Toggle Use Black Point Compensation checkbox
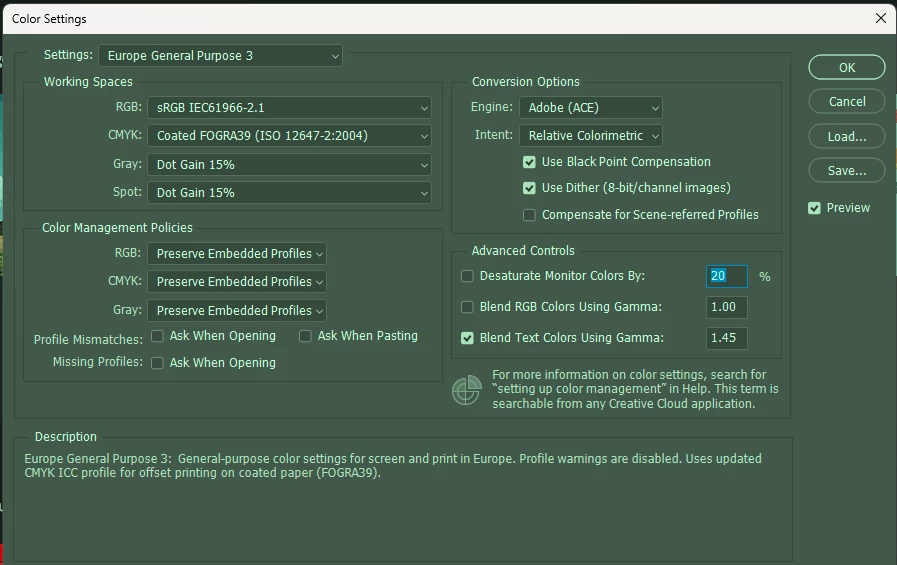The width and height of the screenshot is (897, 565). [529, 162]
